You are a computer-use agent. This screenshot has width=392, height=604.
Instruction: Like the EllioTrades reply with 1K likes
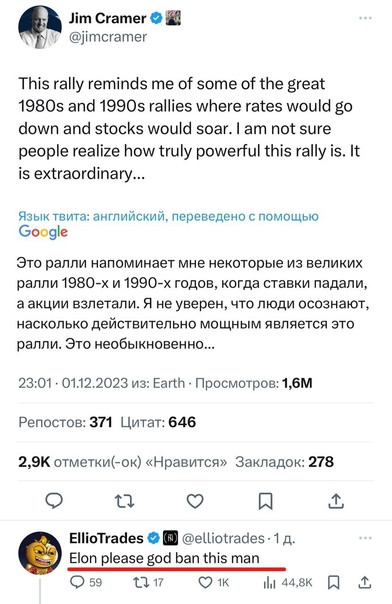[214, 582]
